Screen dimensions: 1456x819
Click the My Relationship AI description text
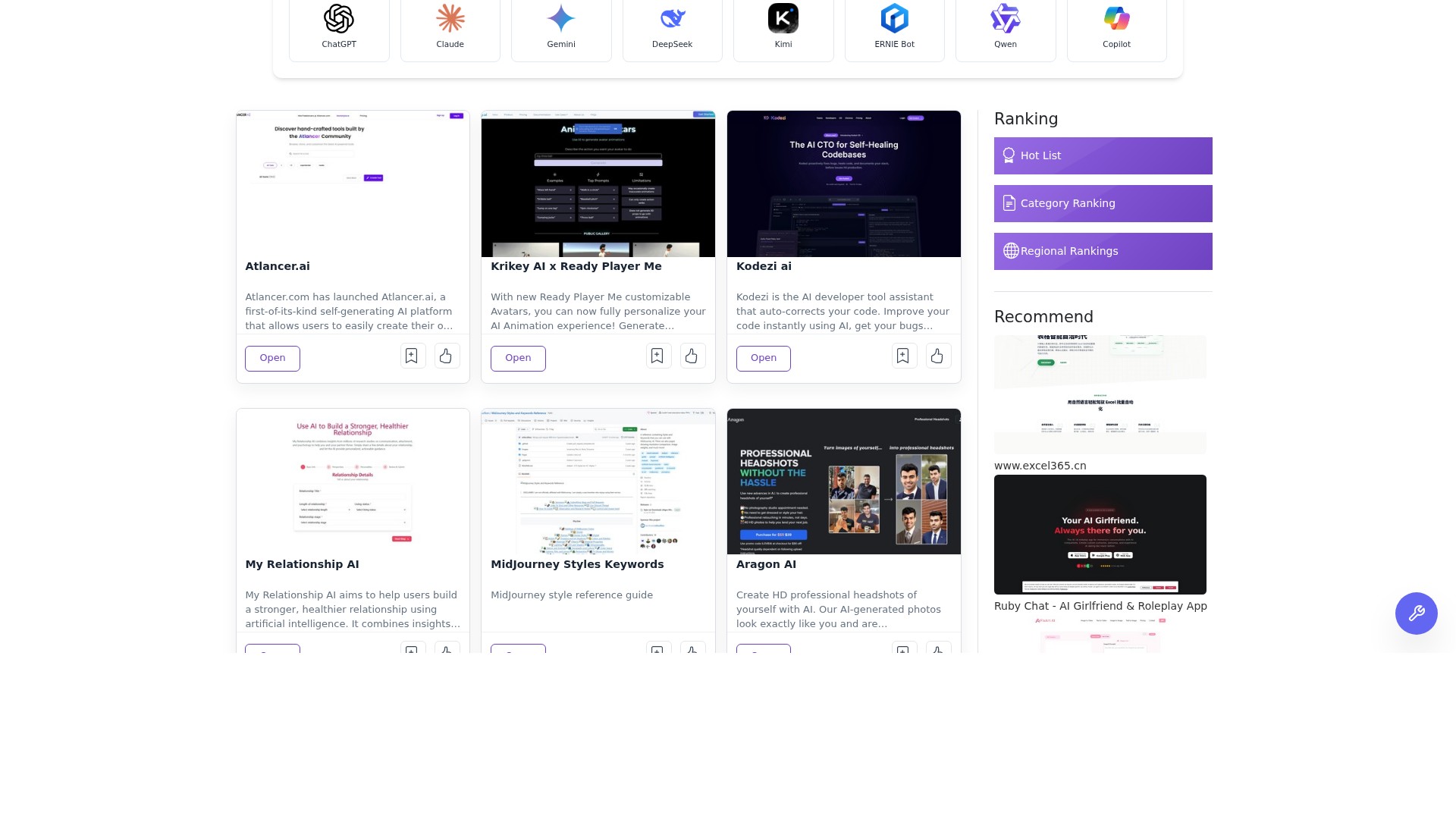click(353, 610)
